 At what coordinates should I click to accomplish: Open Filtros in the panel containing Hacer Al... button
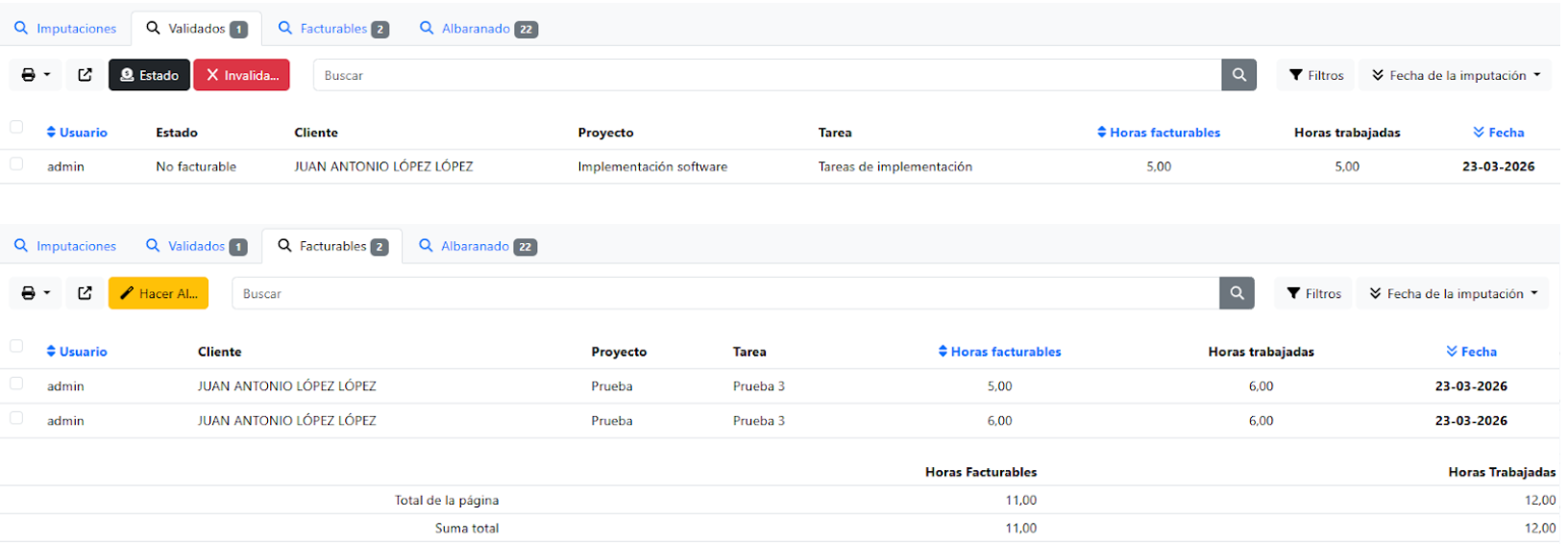click(1313, 293)
